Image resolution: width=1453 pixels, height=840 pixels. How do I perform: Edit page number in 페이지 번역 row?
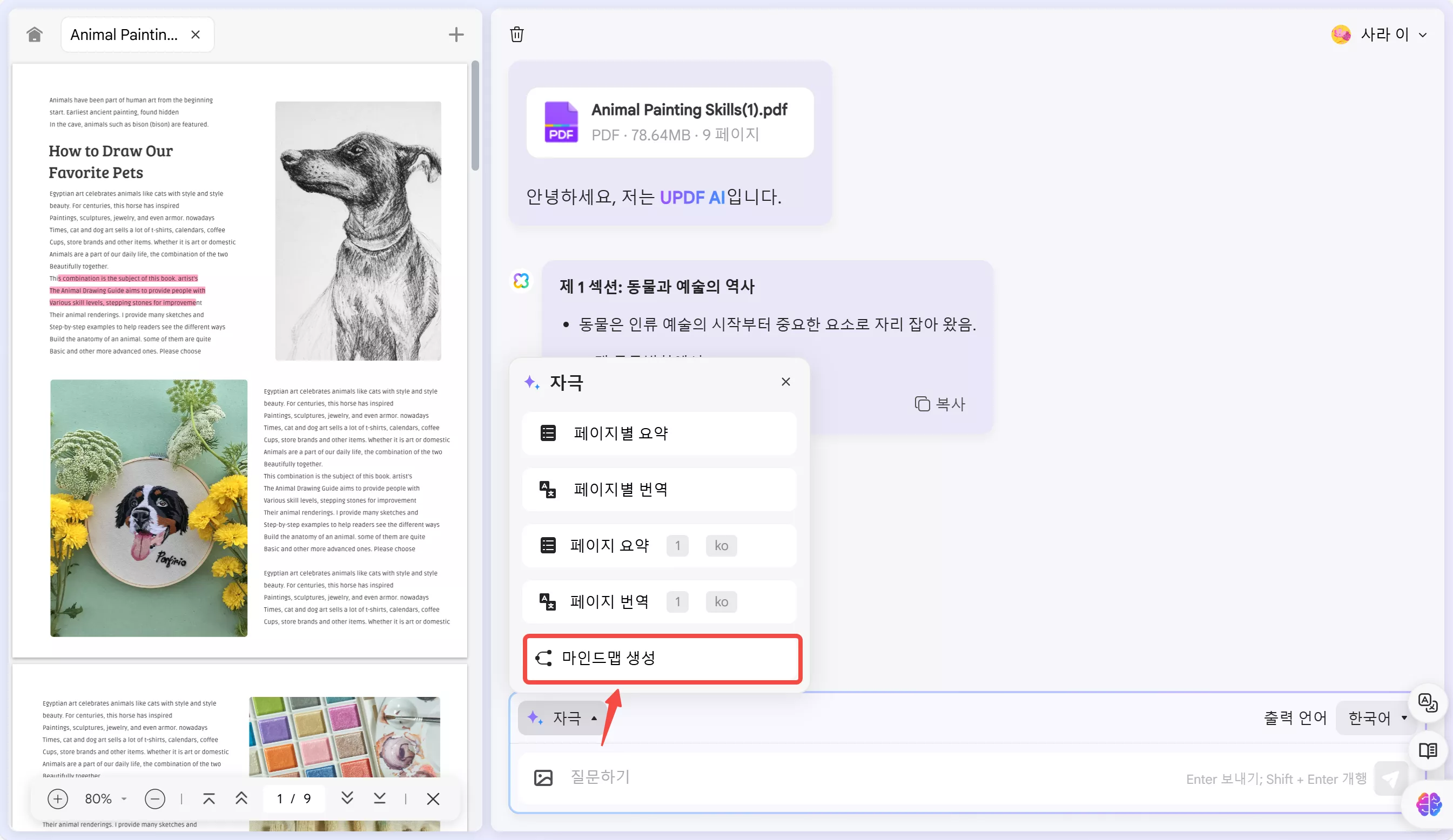pyautogui.click(x=677, y=602)
